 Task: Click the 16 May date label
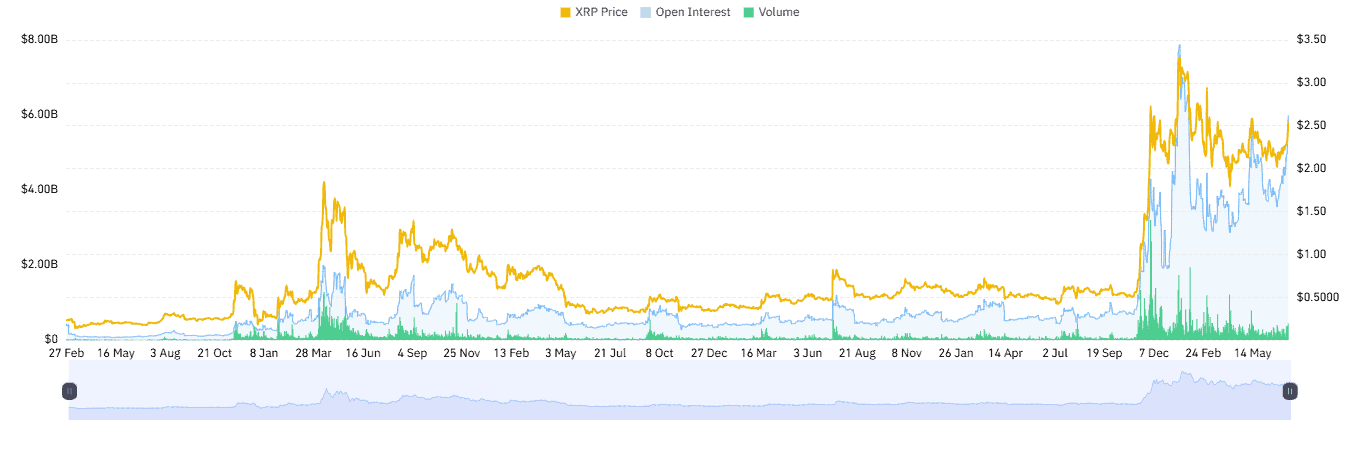(116, 353)
